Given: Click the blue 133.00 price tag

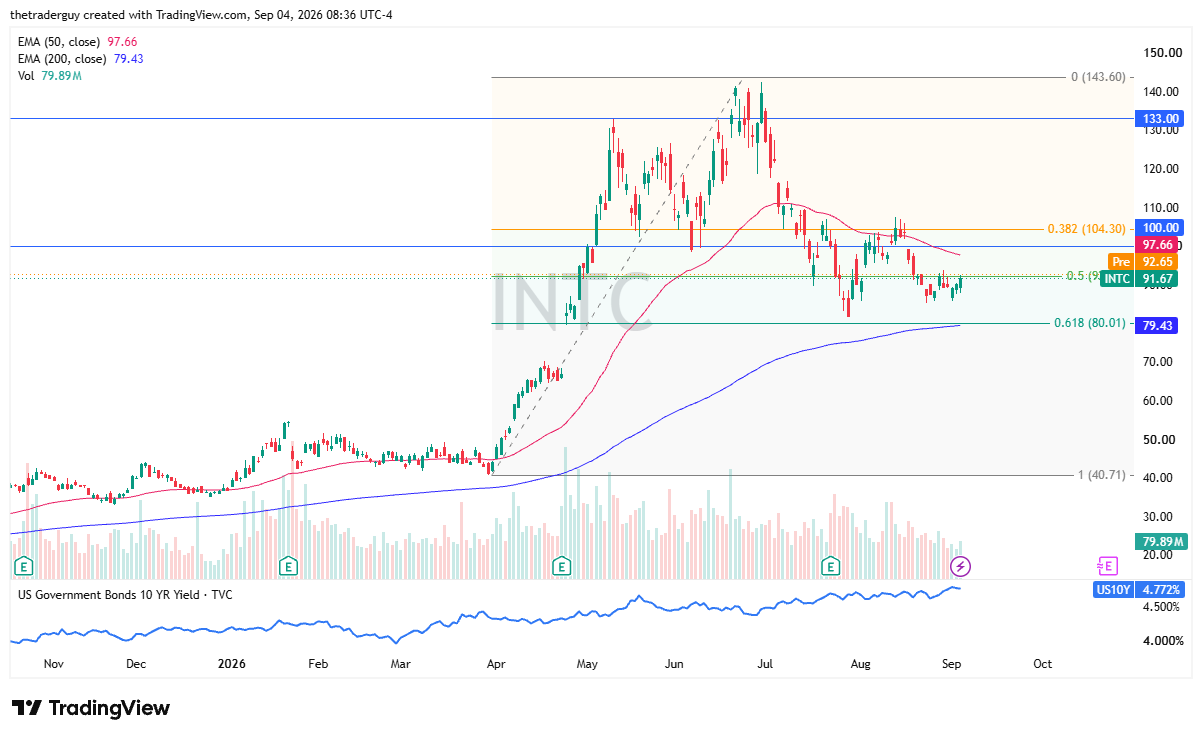Looking at the screenshot, I should pos(1159,118).
